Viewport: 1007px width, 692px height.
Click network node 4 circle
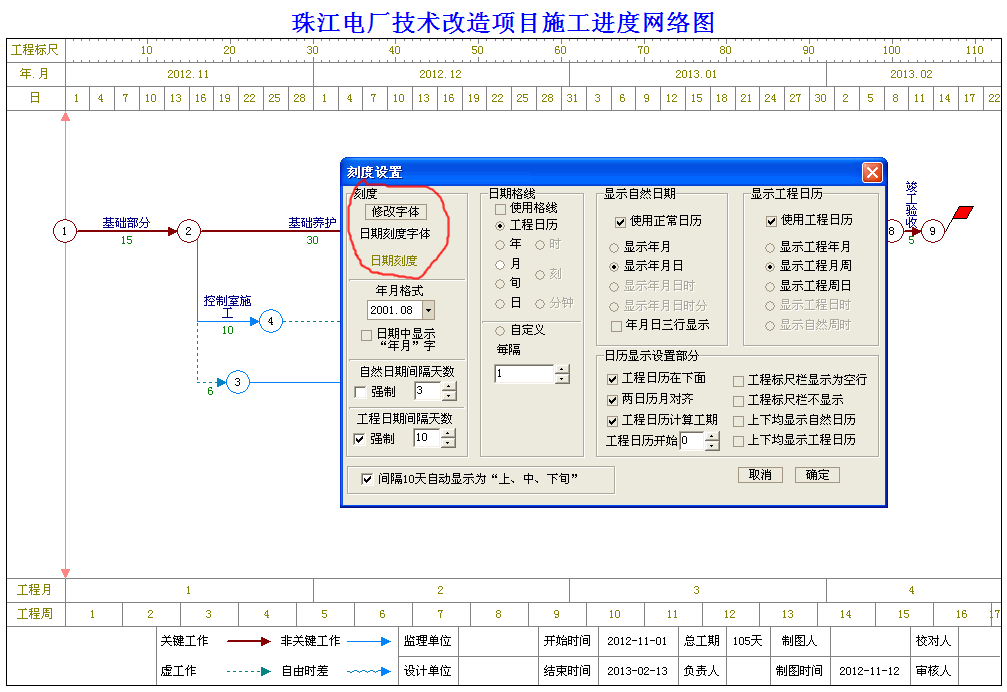(x=270, y=321)
